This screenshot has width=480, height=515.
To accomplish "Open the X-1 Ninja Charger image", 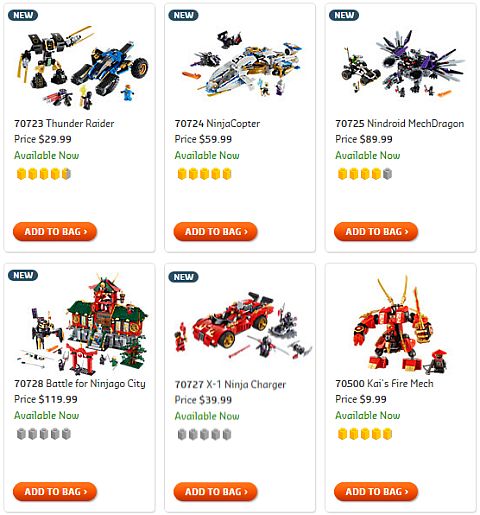I will tap(243, 326).
